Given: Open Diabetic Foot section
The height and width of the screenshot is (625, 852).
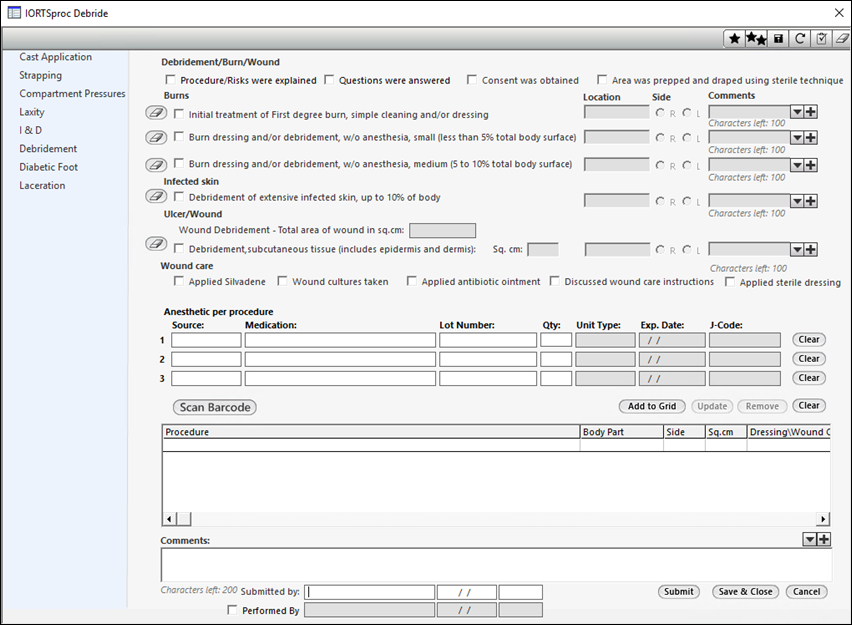Looking at the screenshot, I should click(x=48, y=167).
